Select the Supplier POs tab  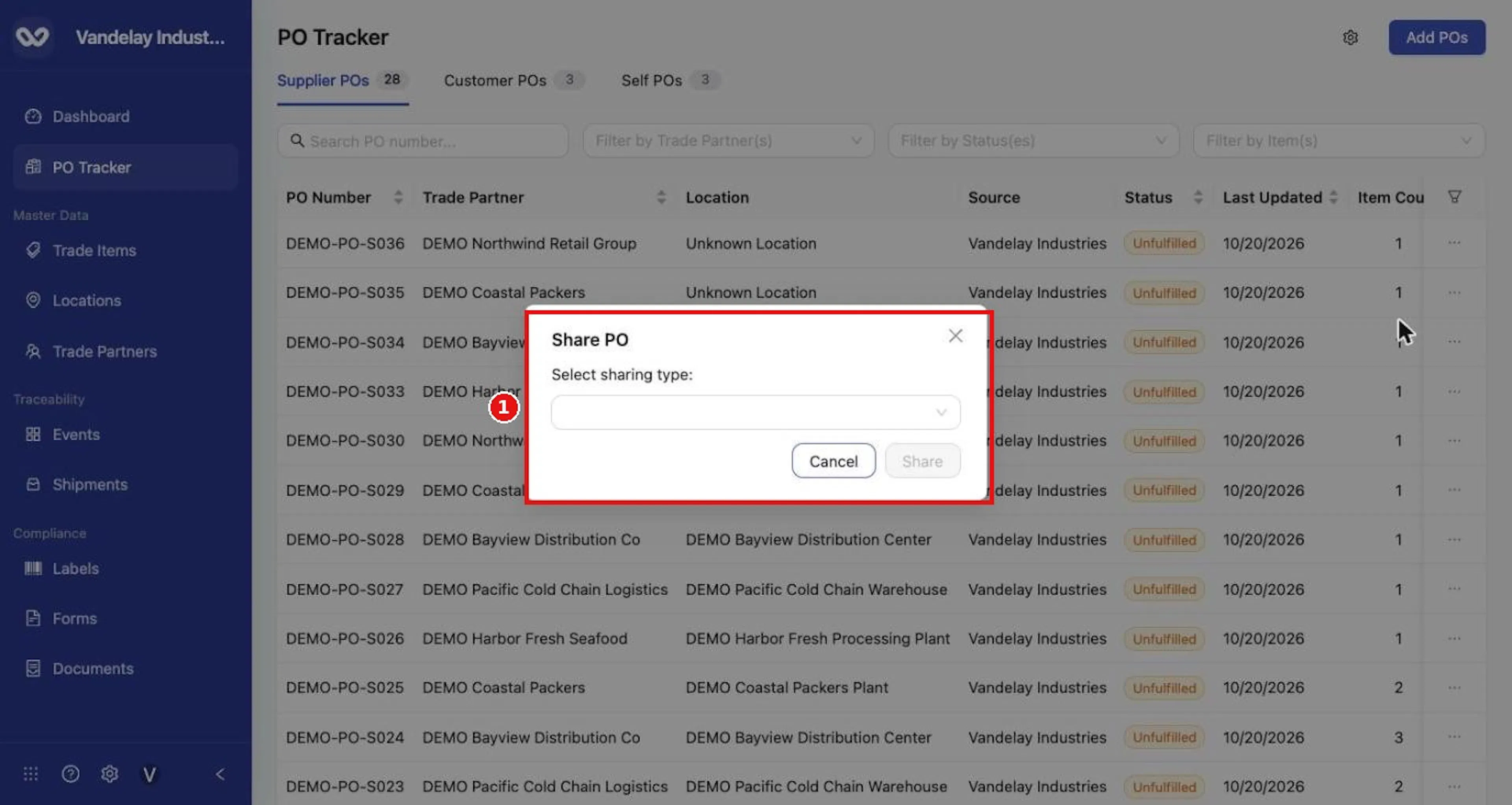(342, 80)
